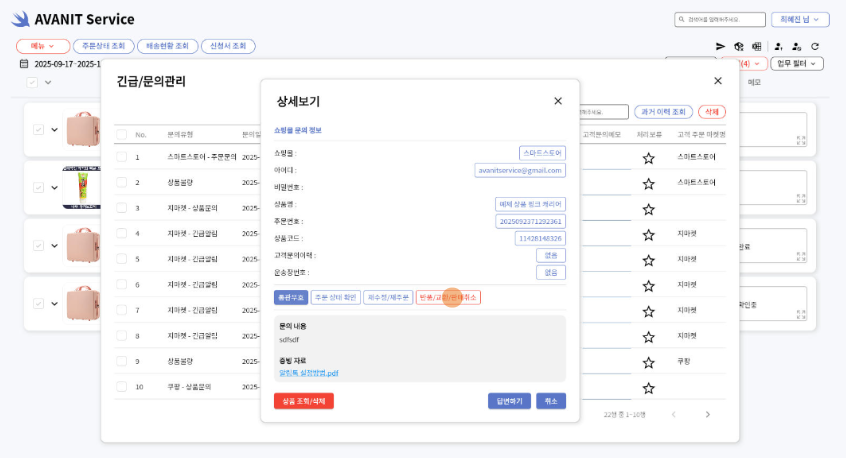Select the 주문 상태 확인 tab
This screenshot has width=846, height=458.
(x=336, y=298)
